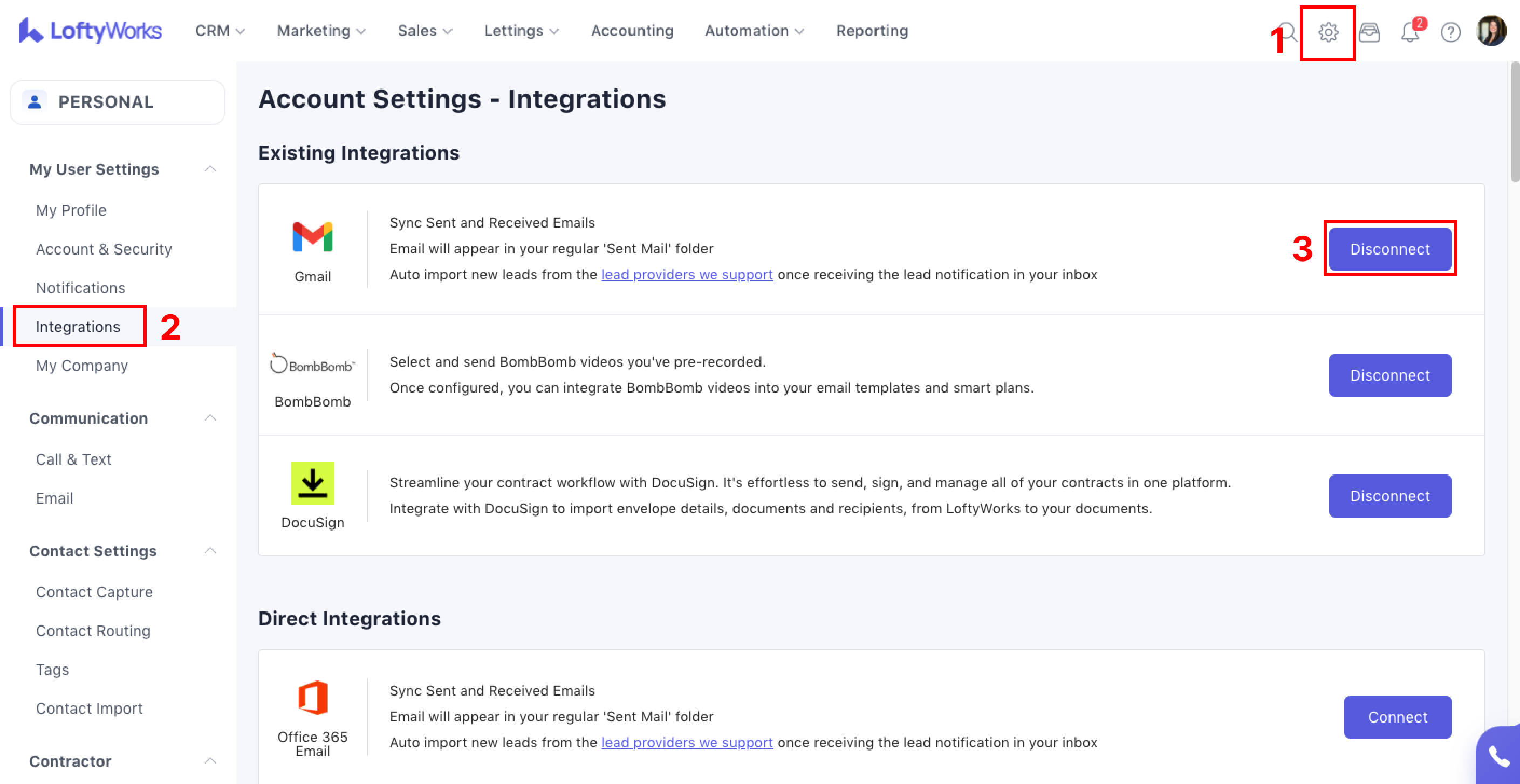Open the Reporting menu item

coord(872,31)
